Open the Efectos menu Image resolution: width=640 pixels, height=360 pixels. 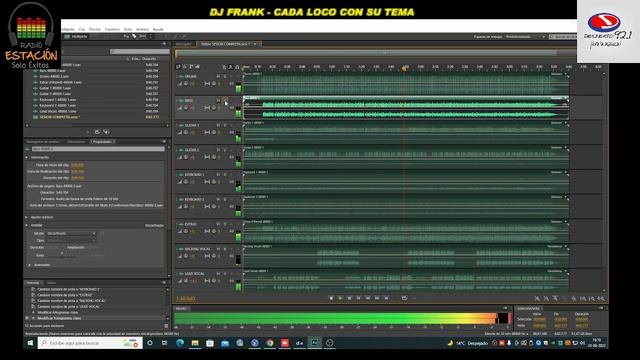coord(95,29)
